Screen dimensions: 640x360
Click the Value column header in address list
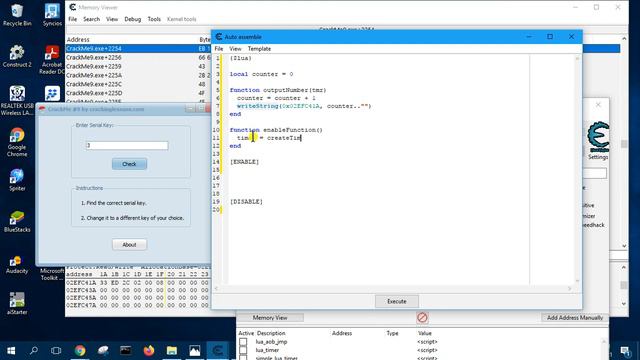424,333
